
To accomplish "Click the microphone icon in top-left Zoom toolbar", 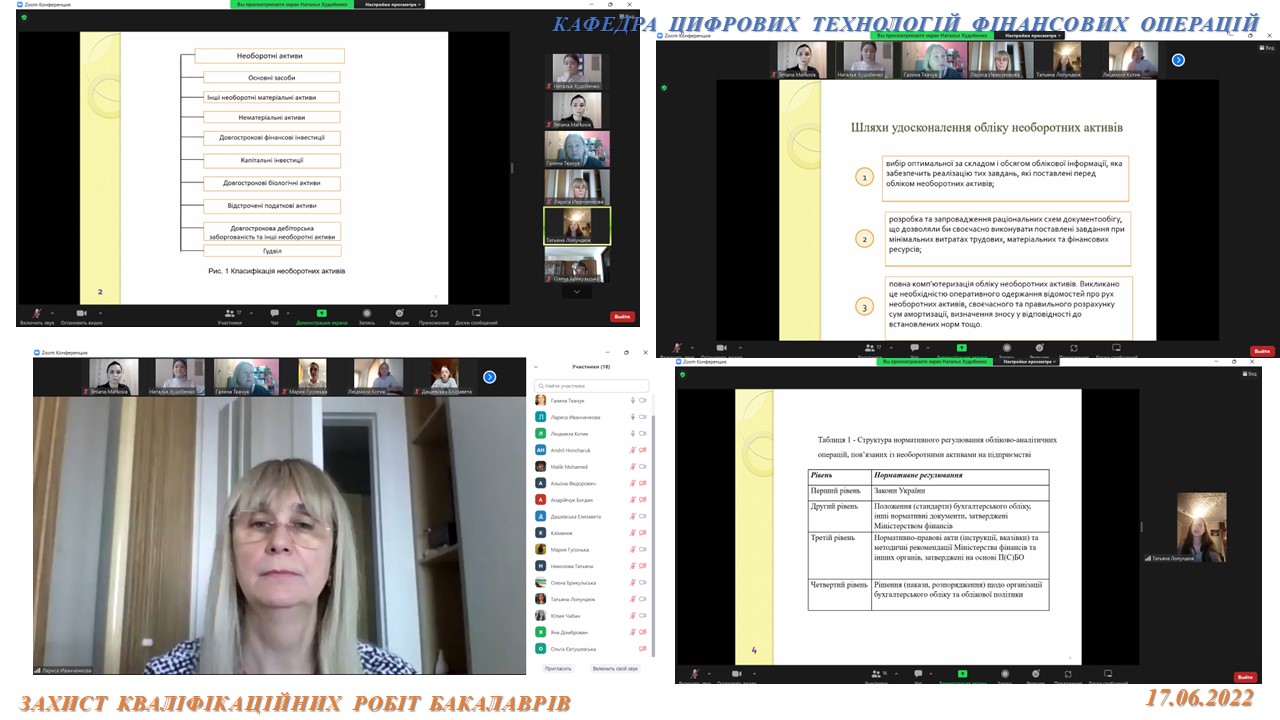I will 38,313.
